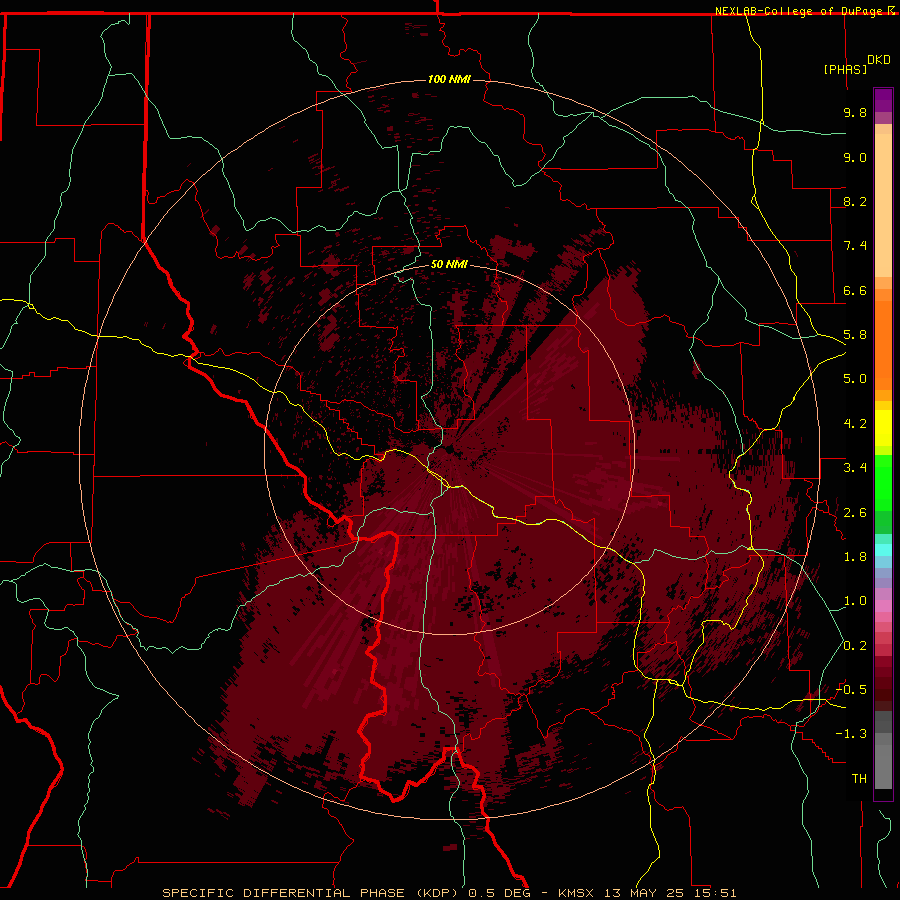
Task: Select the cyan segment of color bar
Action: tap(883, 550)
